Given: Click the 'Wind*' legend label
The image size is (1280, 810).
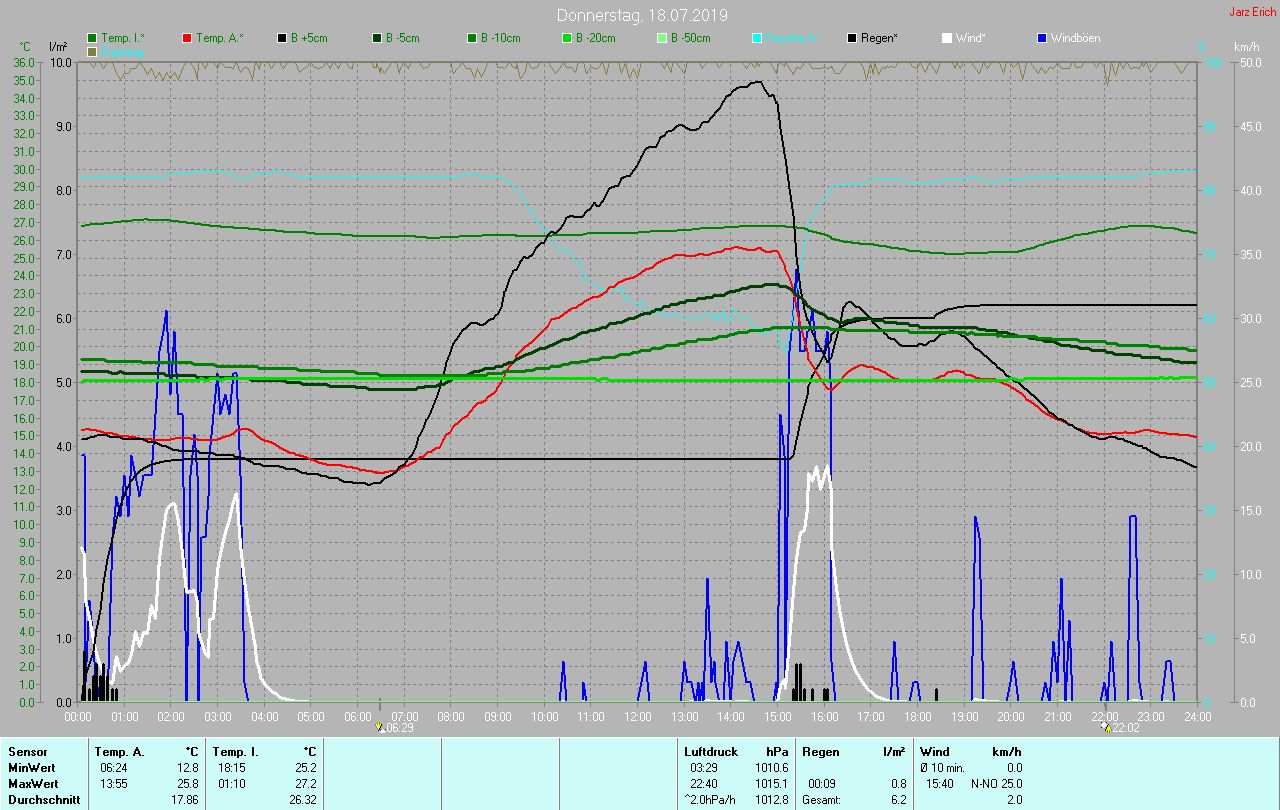Looking at the screenshot, I should coord(970,38).
